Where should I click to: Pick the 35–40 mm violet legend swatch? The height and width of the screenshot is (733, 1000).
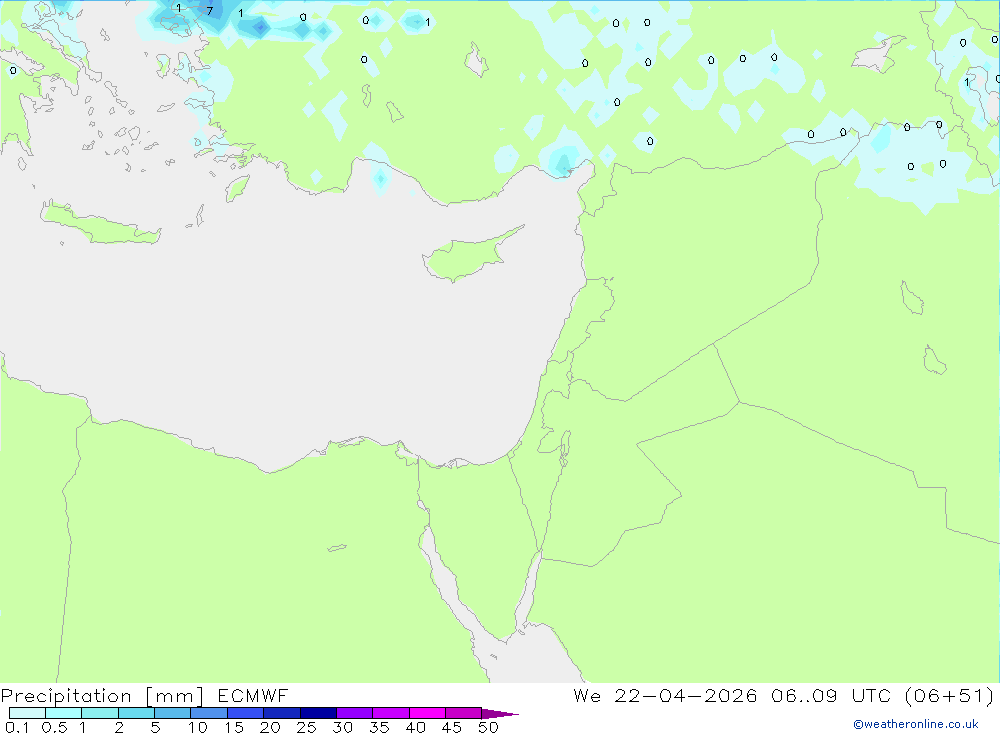pos(391,713)
